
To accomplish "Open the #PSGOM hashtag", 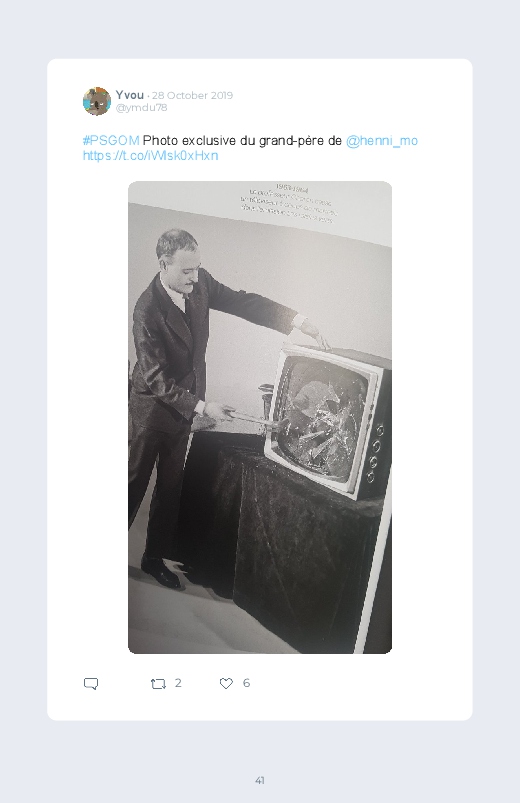I will pyautogui.click(x=111, y=140).
